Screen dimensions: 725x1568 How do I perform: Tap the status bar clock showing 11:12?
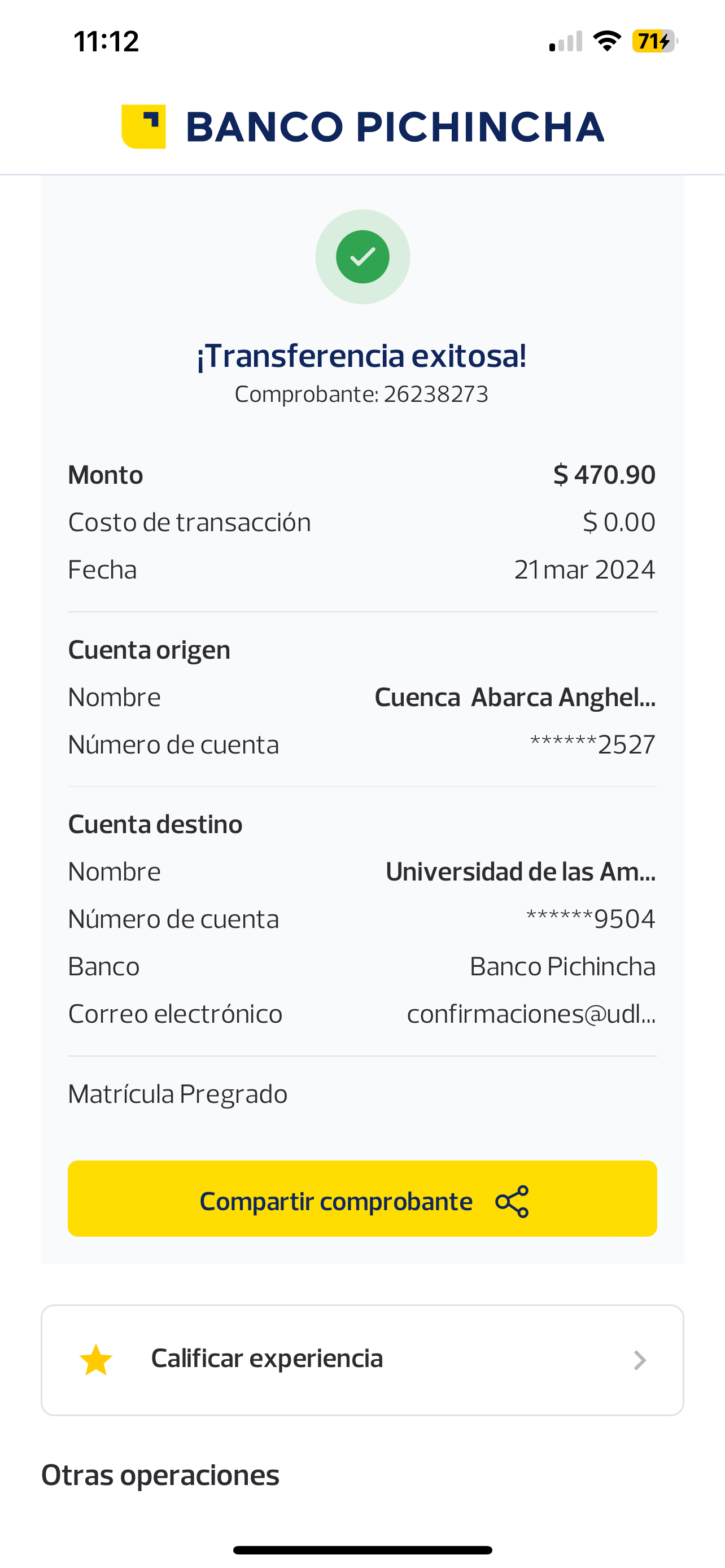[x=107, y=41]
